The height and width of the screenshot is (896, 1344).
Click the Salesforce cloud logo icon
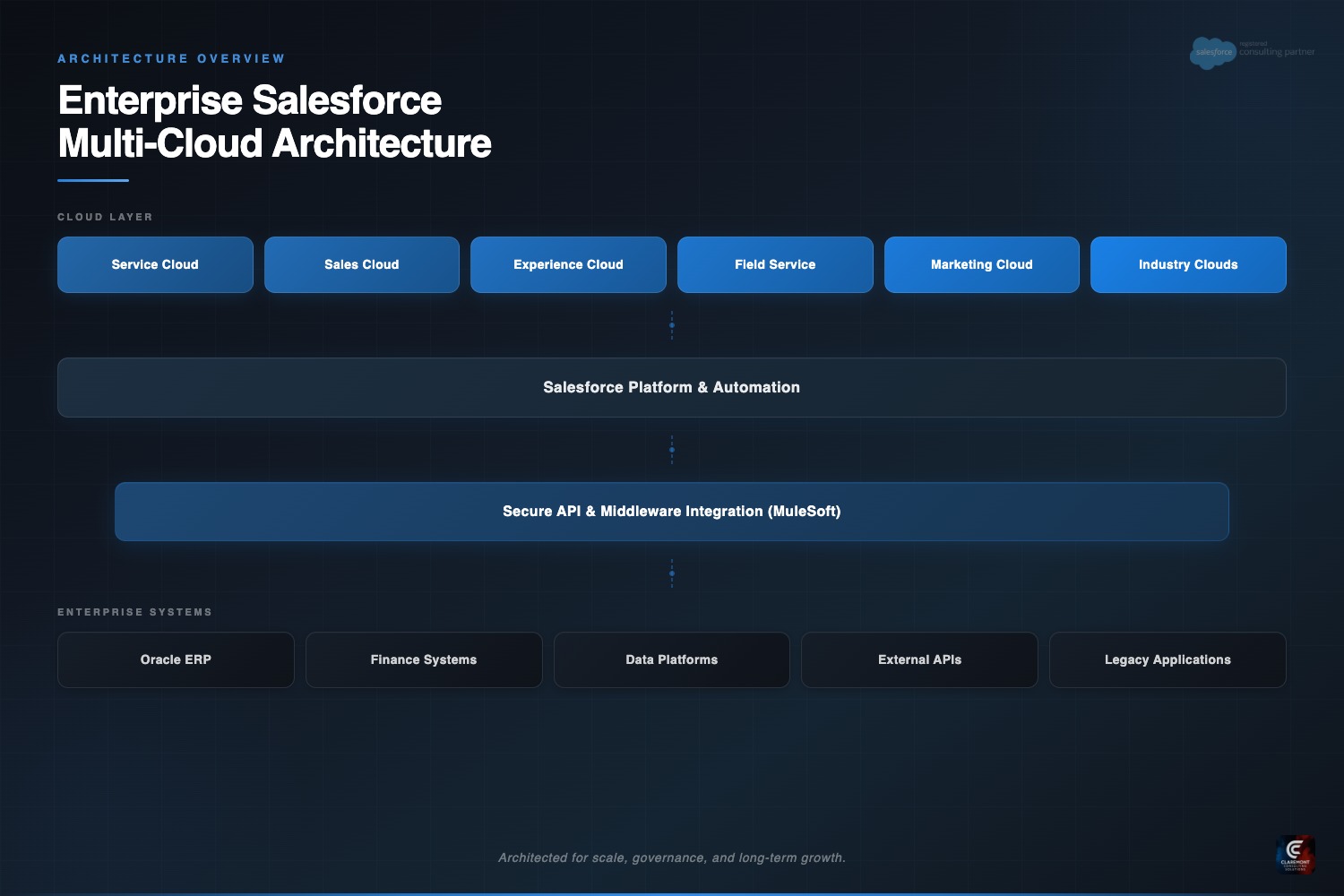click(x=1213, y=53)
